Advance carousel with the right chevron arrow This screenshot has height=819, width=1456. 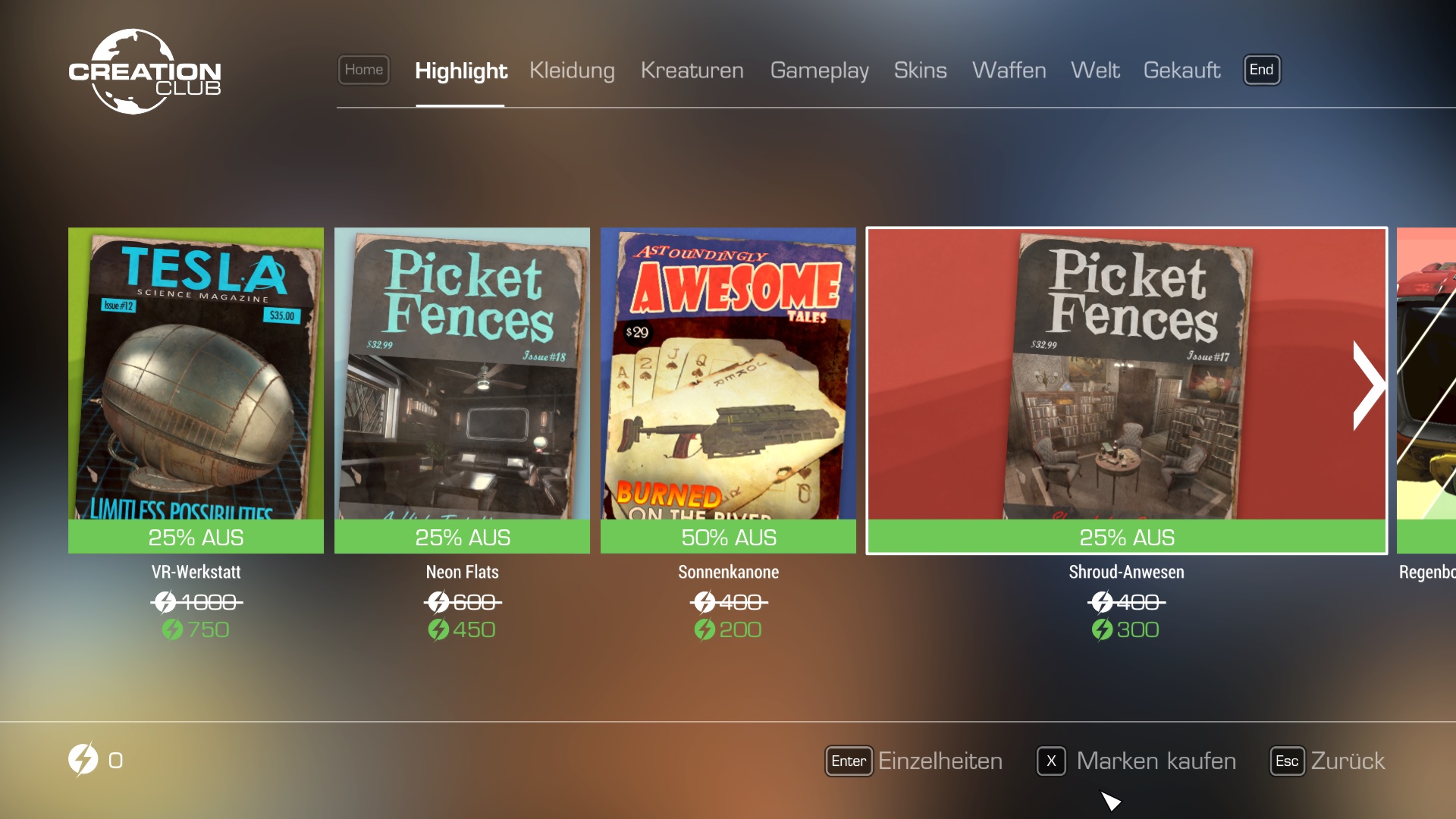tap(1369, 385)
